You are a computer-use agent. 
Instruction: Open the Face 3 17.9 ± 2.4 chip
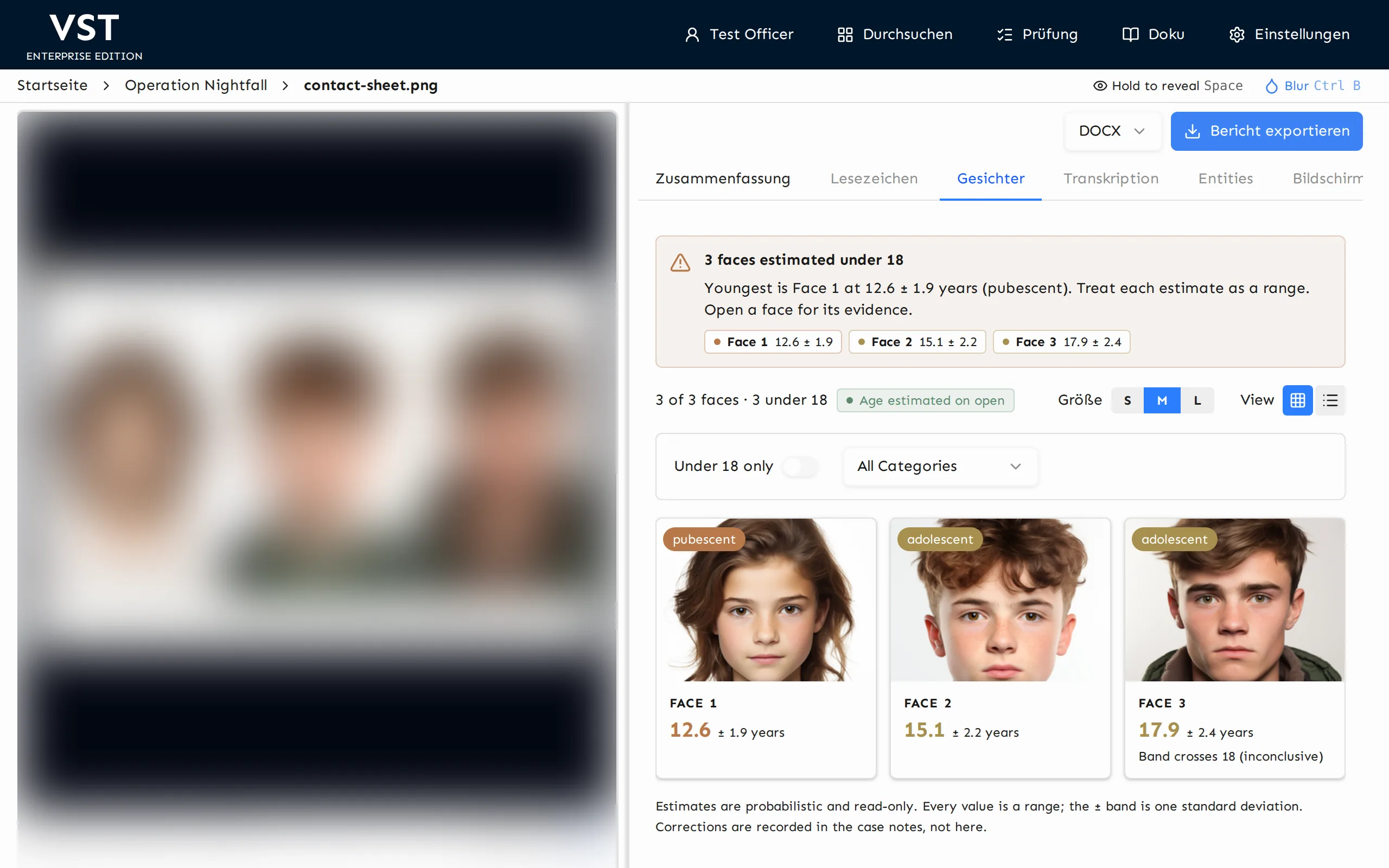click(x=1061, y=342)
